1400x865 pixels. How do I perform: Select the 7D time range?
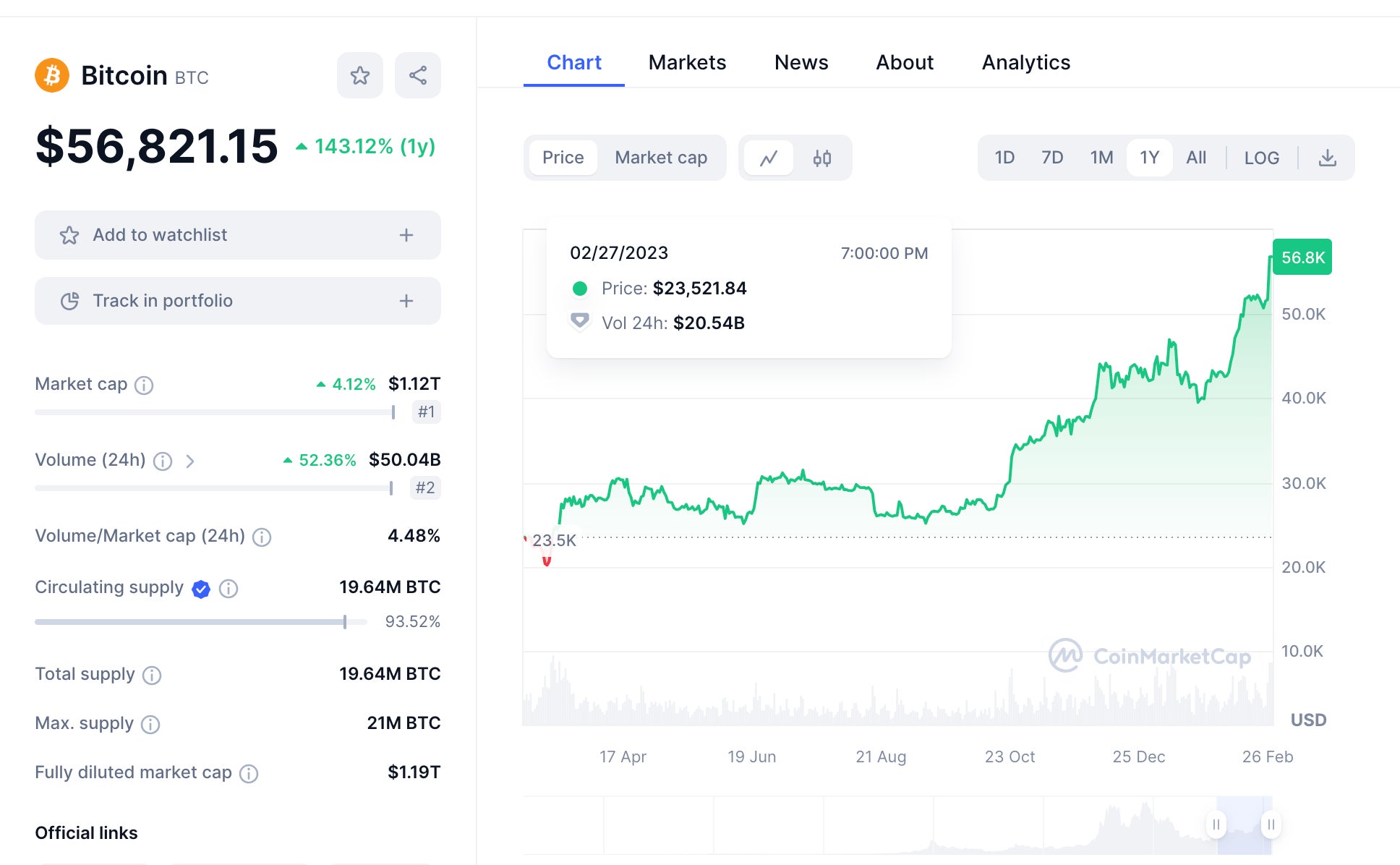(1051, 158)
